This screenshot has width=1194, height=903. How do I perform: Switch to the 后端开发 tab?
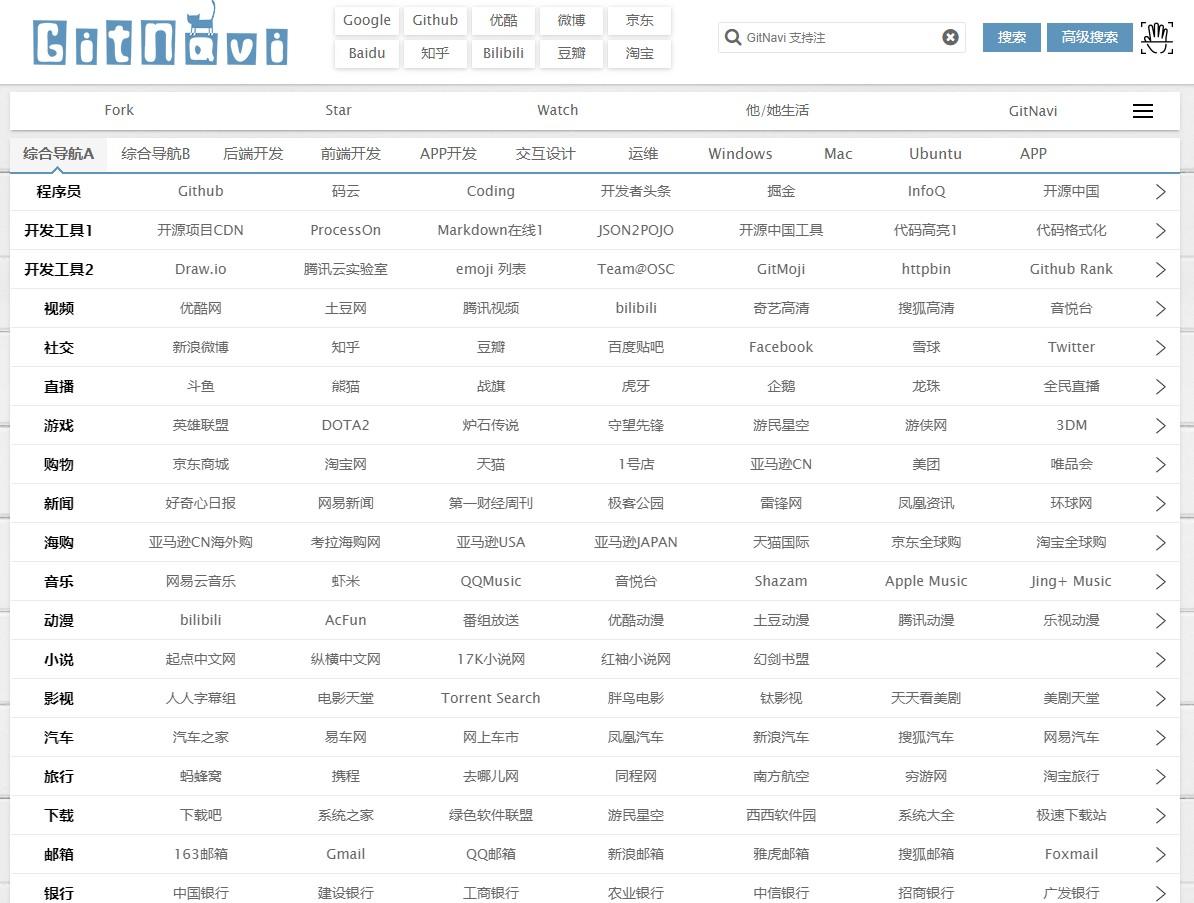coord(253,154)
